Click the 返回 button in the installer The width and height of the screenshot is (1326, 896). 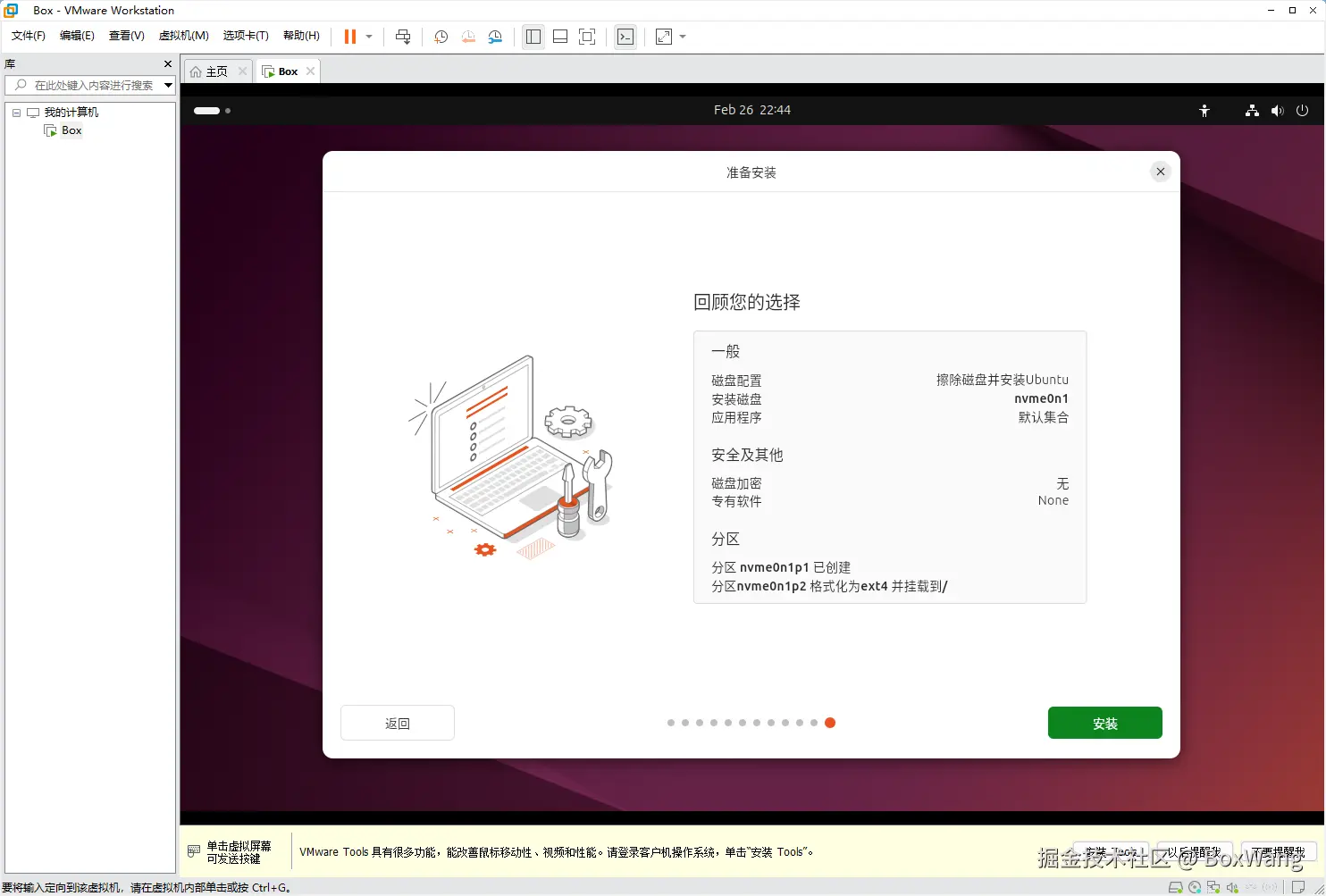click(x=397, y=723)
